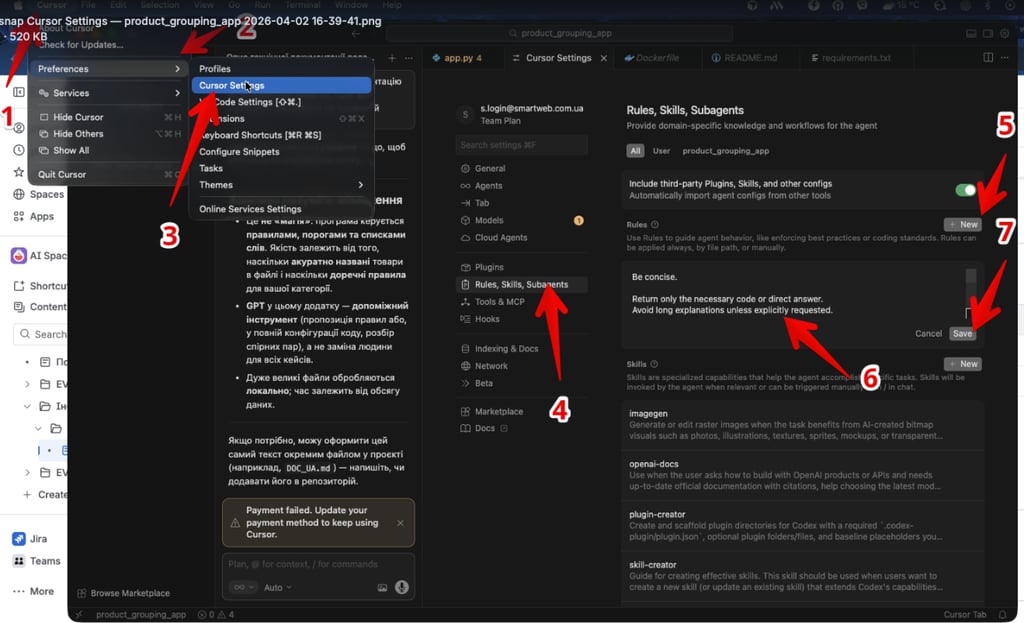The height and width of the screenshot is (623, 1024).
Task: Open the Marketplace section
Action: (x=498, y=411)
